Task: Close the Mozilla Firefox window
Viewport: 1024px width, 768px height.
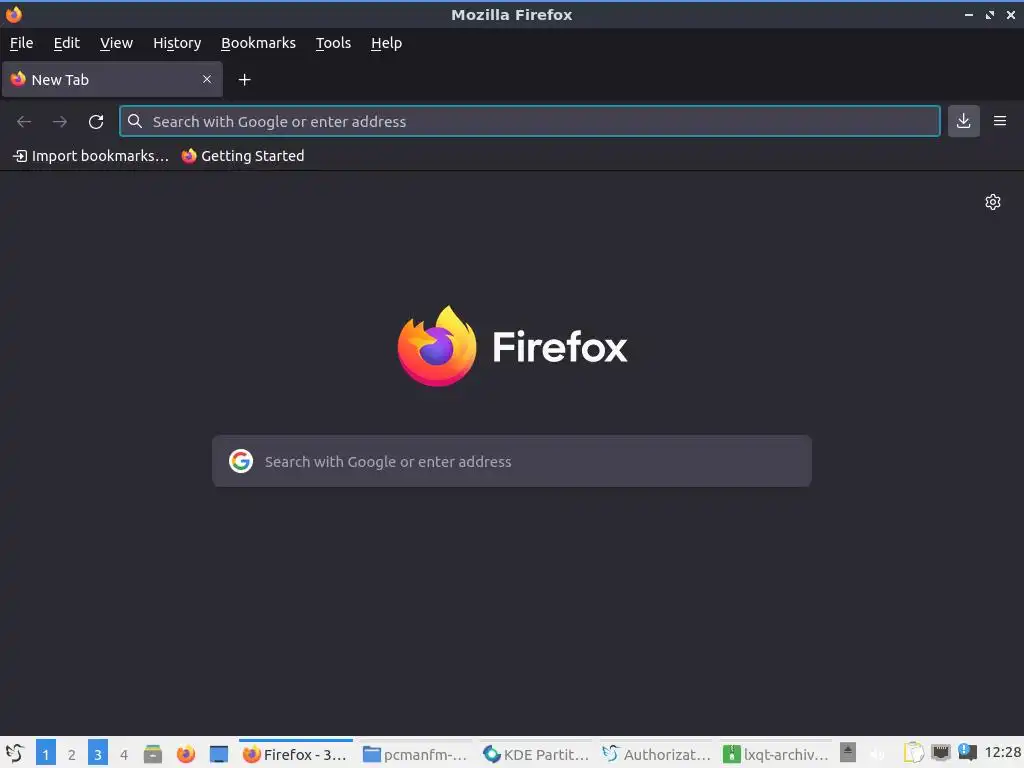Action: pyautogui.click(x=1011, y=14)
